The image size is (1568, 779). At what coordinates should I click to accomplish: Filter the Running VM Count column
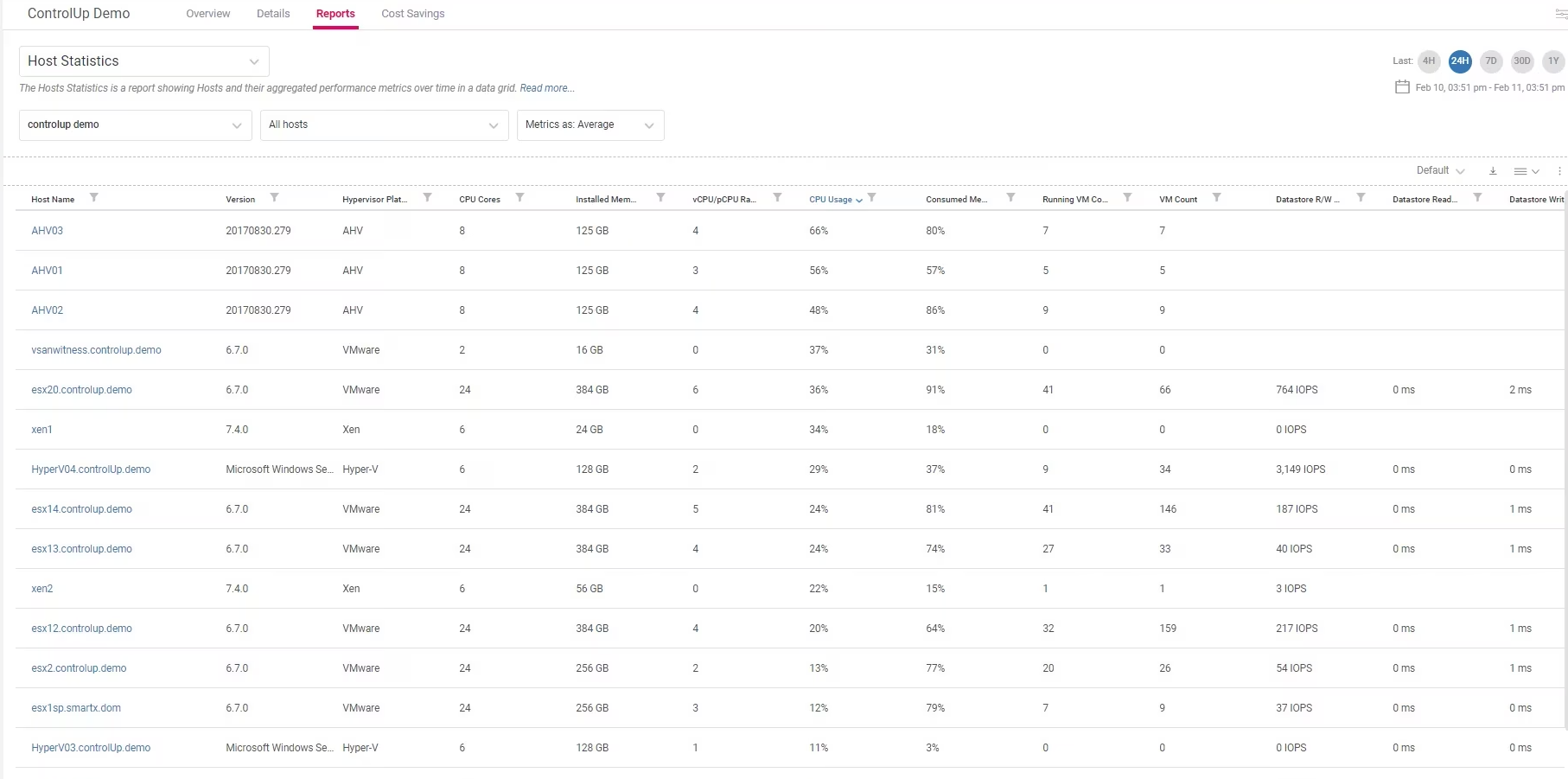1127,198
